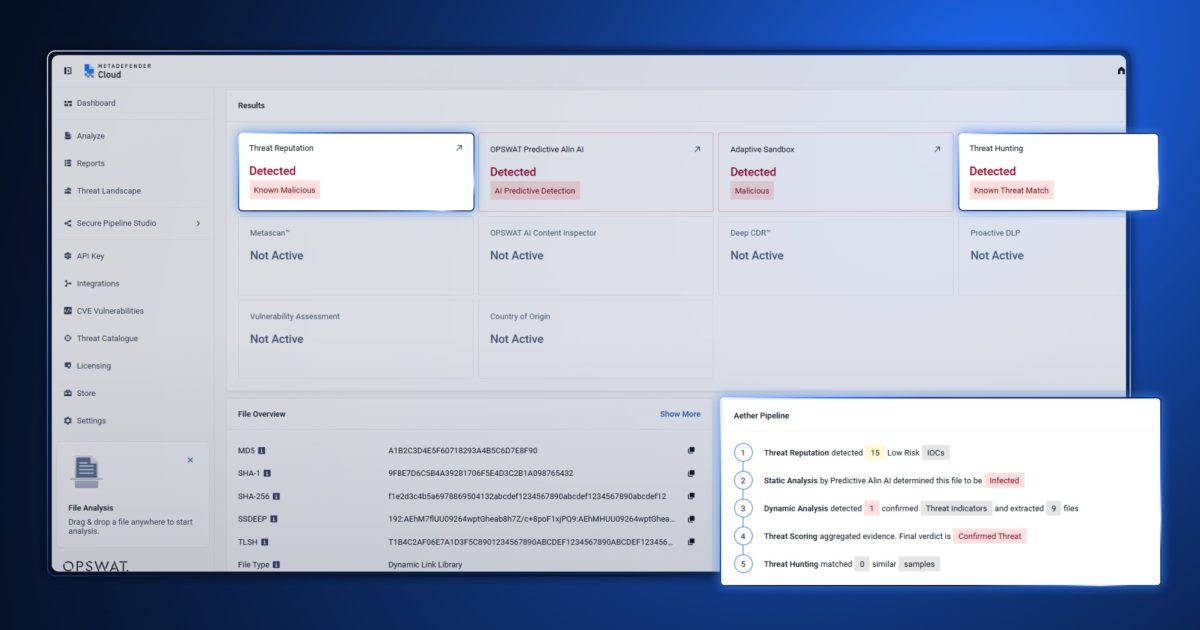Select the Proactive DLP card
Image resolution: width=1200 pixels, height=630 pixels.
[1042, 255]
